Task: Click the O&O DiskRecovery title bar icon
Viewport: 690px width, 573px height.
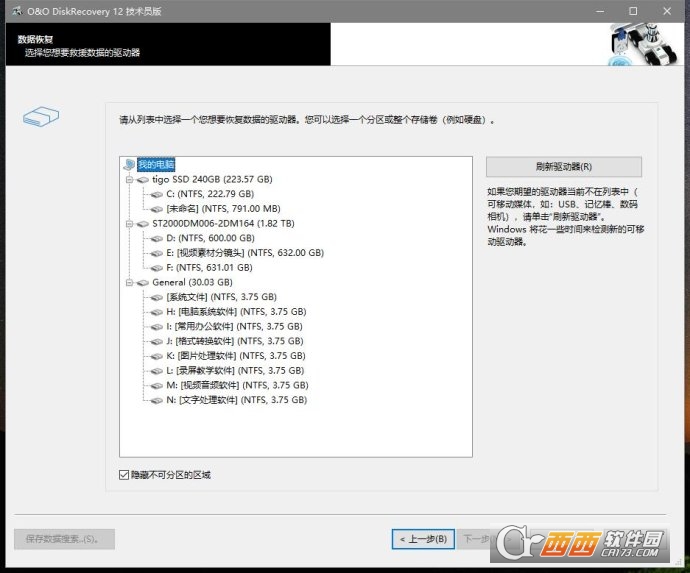Action: [x=17, y=11]
